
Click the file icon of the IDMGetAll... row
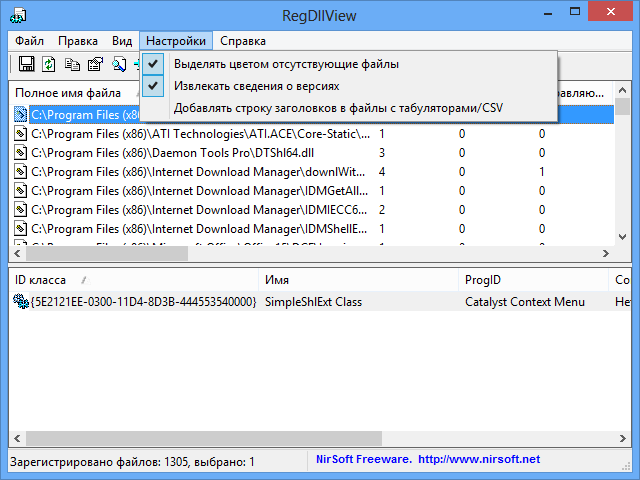(20, 191)
